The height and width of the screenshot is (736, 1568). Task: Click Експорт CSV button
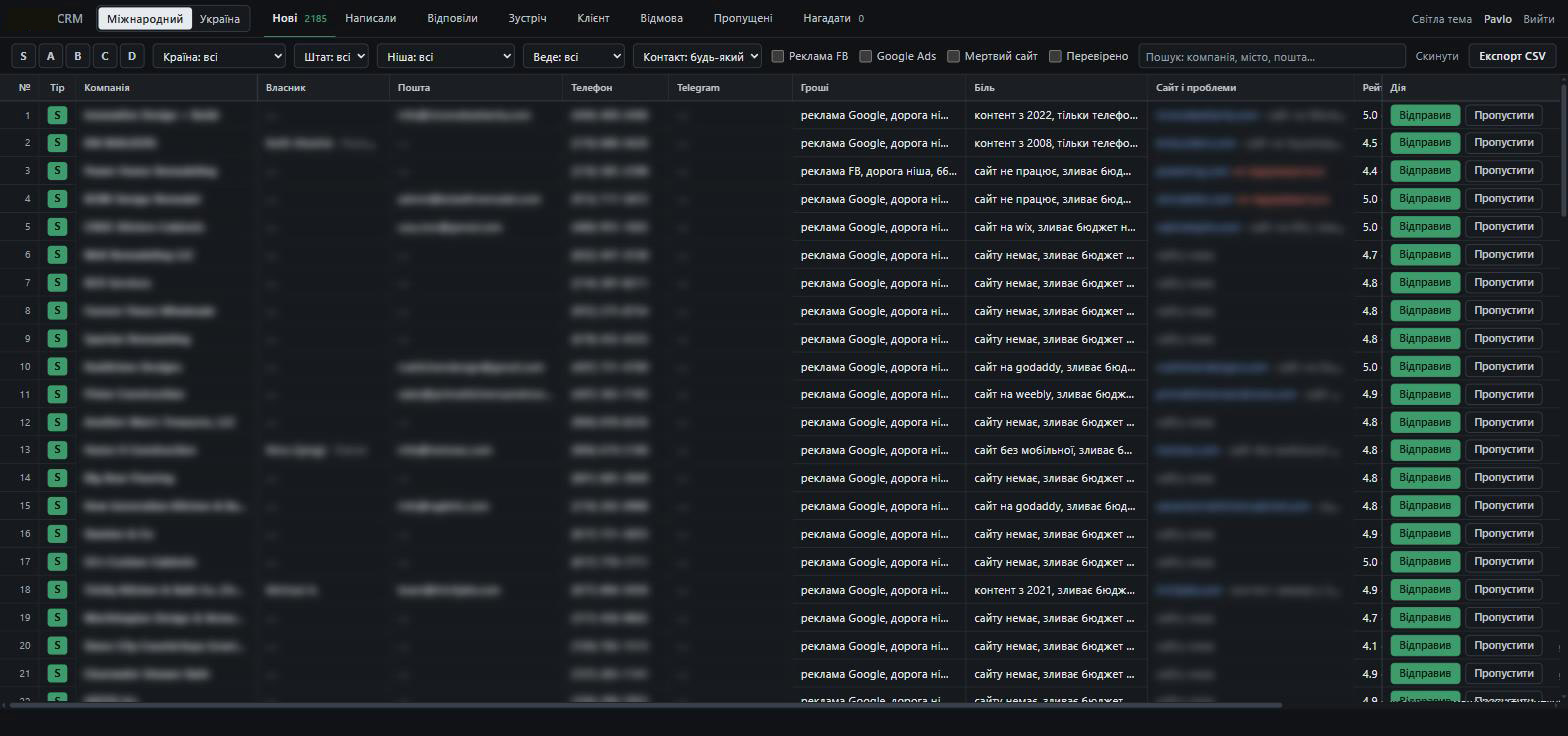(x=1512, y=56)
